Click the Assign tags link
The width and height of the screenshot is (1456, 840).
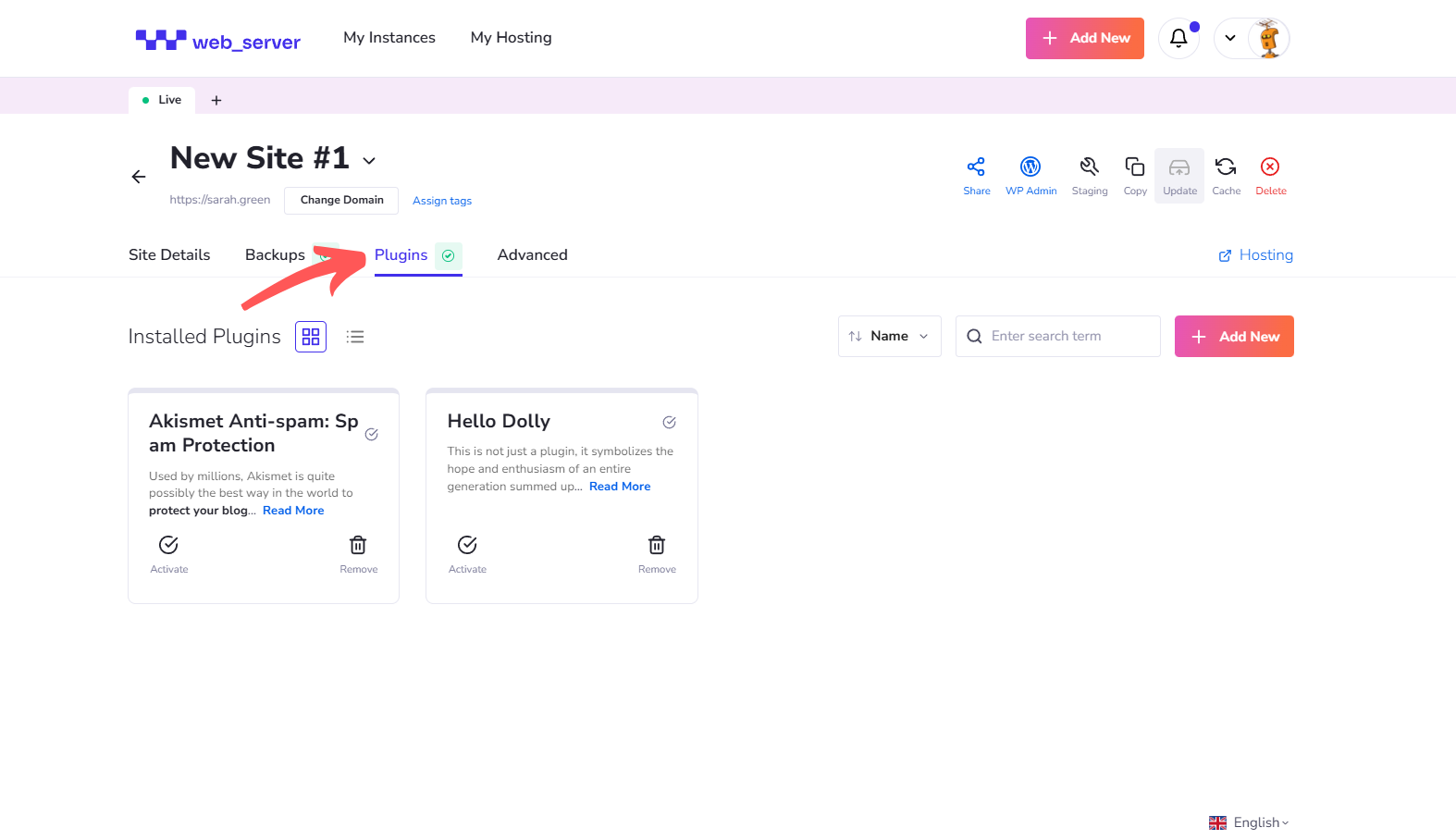click(442, 201)
